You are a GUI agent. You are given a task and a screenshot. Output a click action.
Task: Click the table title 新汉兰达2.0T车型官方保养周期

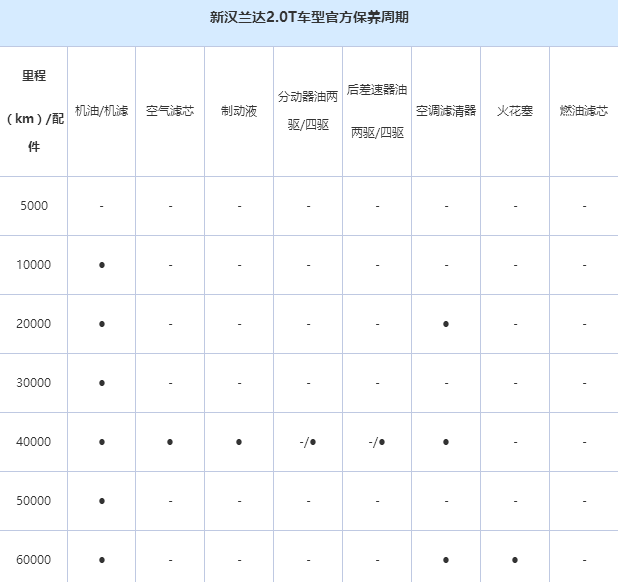(x=308, y=18)
